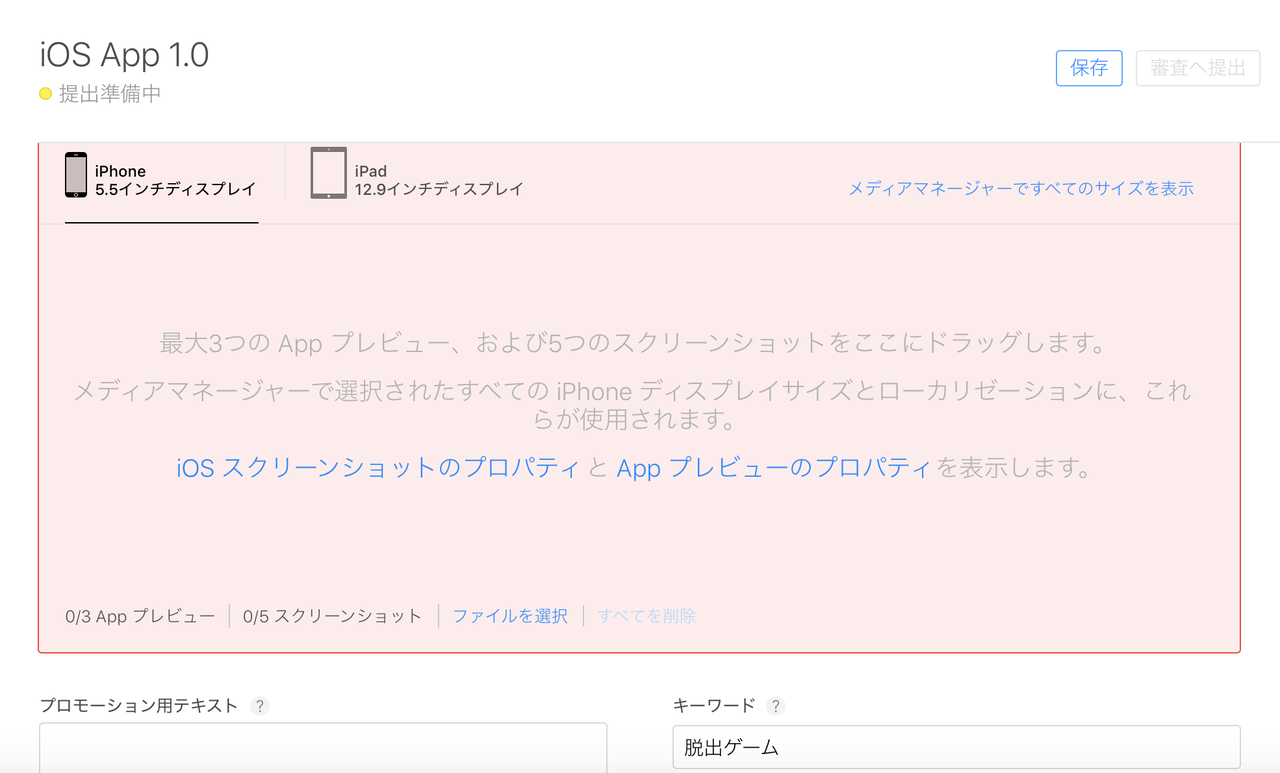The image size is (1280, 773).
Task: Open iOS スクリーンショットのプロパティ link
Action: click(378, 467)
